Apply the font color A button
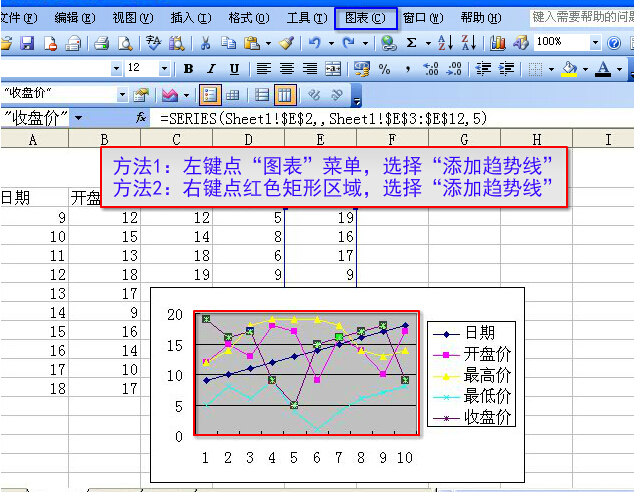The image size is (634, 492). 603,69
